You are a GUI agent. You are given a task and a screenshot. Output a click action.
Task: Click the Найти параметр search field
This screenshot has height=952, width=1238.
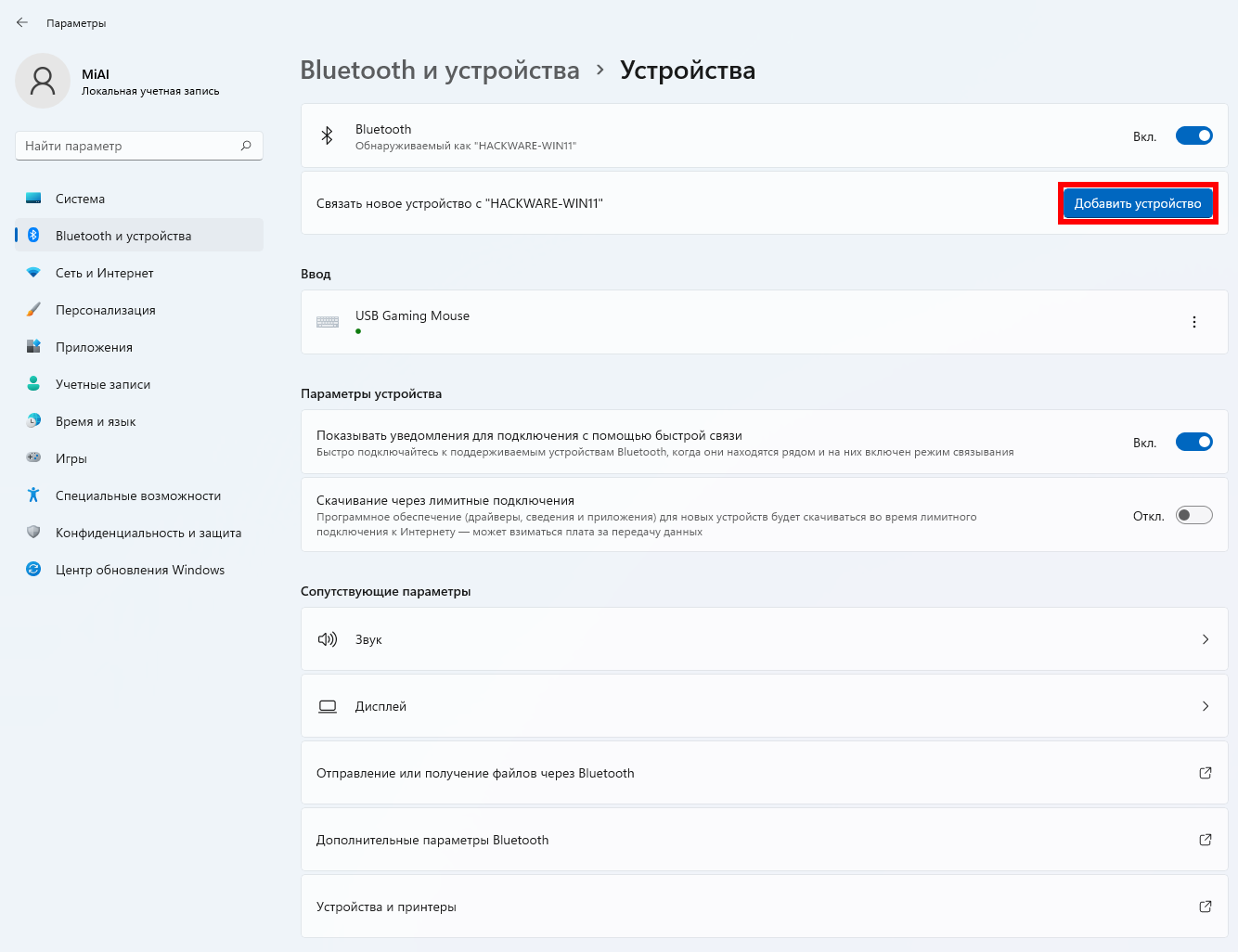tap(139, 146)
